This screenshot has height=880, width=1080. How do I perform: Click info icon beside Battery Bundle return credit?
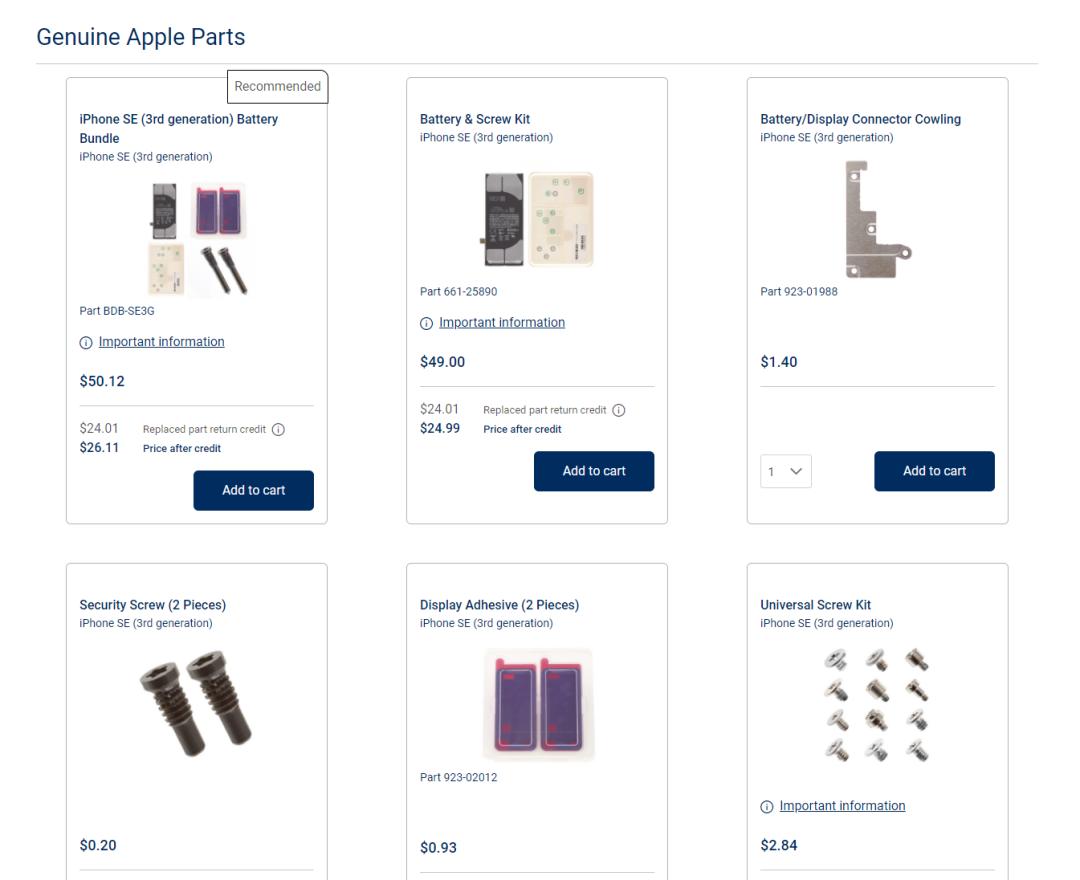278,430
